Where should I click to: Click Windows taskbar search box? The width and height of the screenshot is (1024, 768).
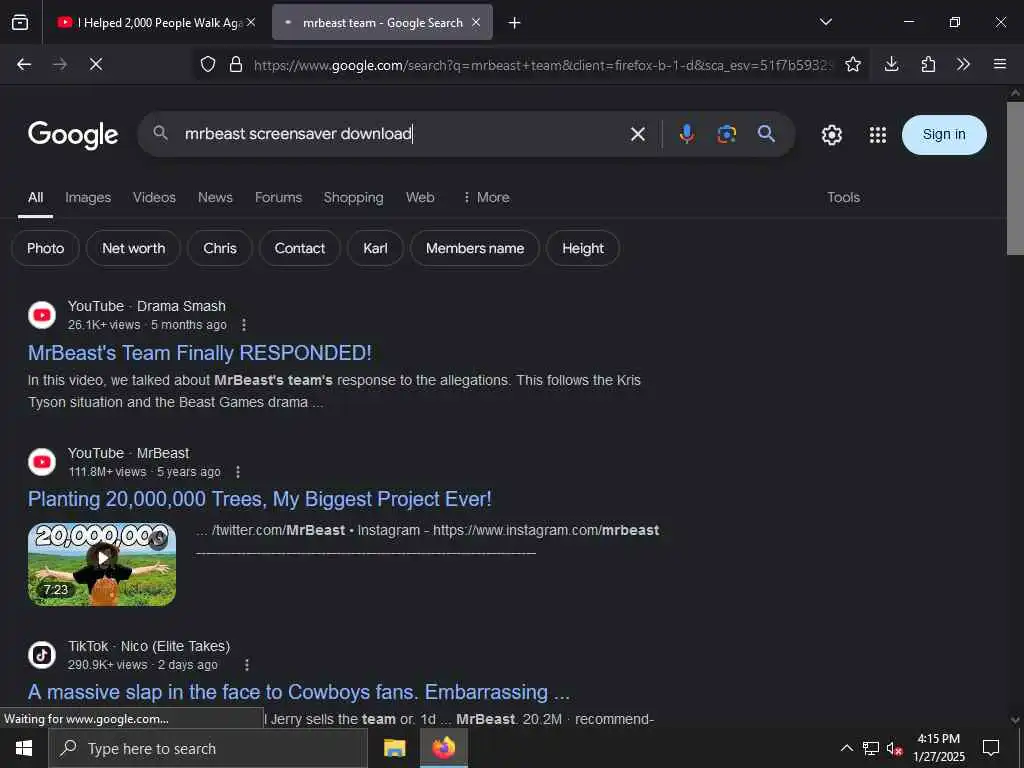[208, 748]
